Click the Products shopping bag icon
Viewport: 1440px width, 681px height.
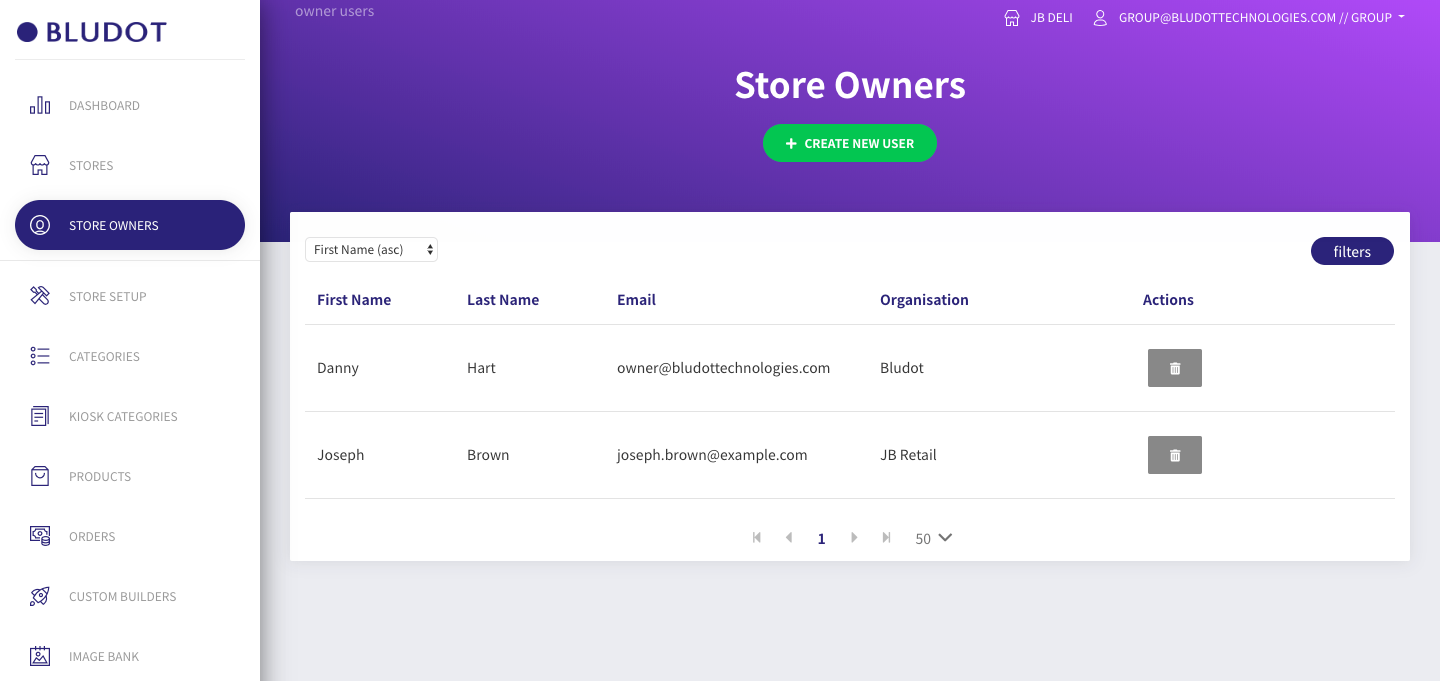pyautogui.click(x=40, y=476)
